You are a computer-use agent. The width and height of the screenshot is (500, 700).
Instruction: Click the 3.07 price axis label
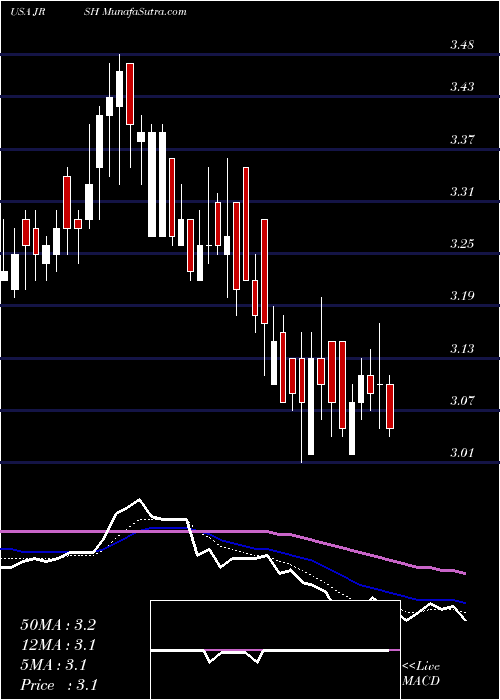[x=462, y=400]
